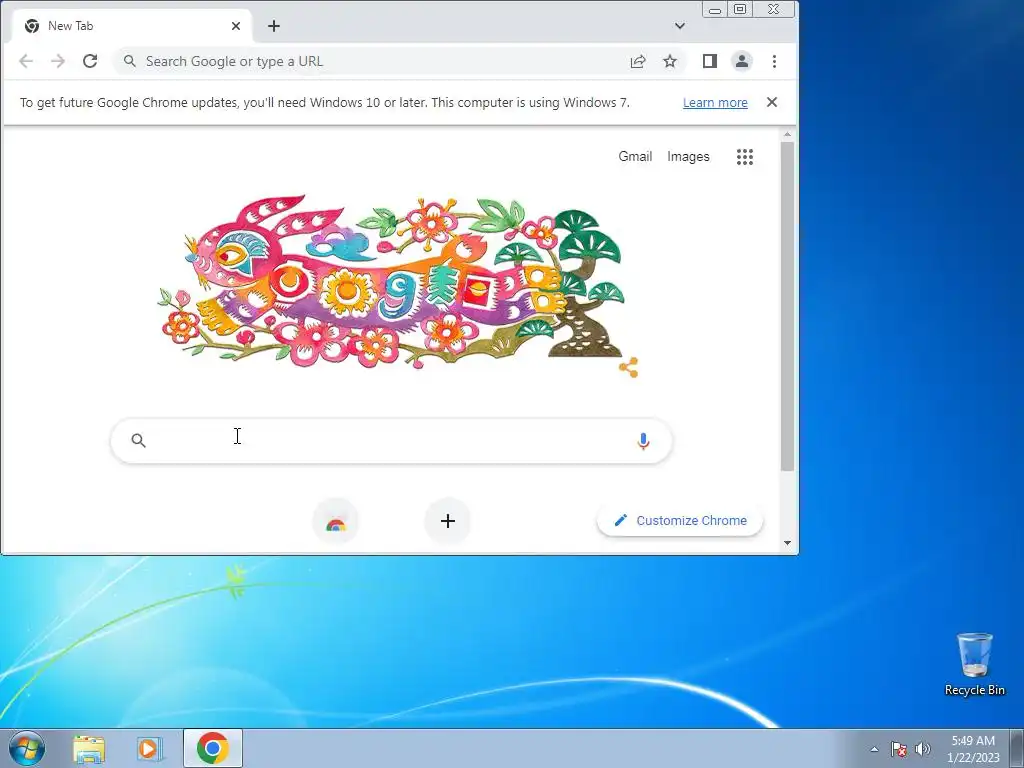Click the browser Back arrow
This screenshot has width=1024, height=768.
coord(26,61)
